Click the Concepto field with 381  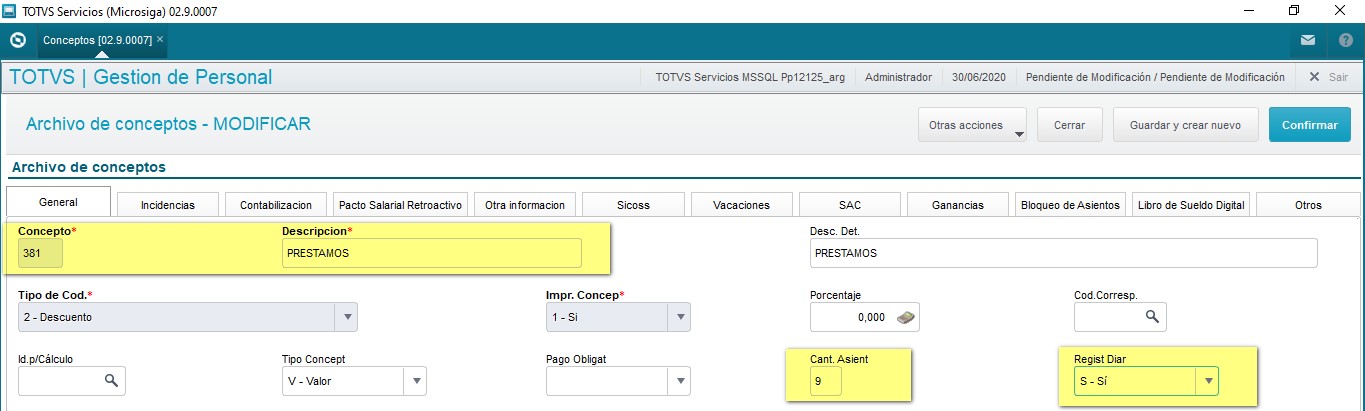coord(40,253)
